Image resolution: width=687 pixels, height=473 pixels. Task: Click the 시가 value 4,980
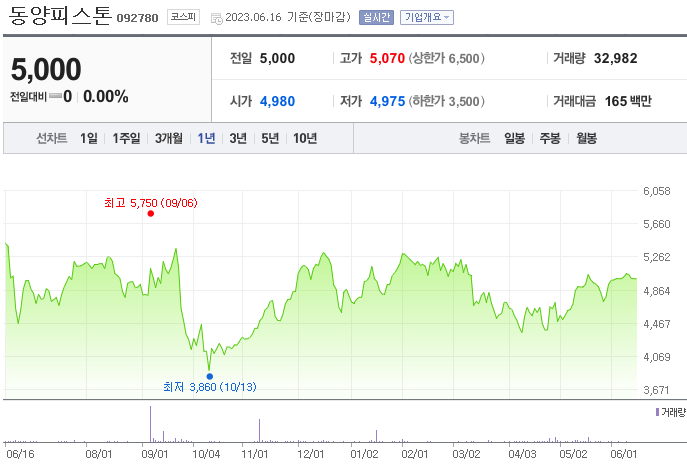coord(277,101)
